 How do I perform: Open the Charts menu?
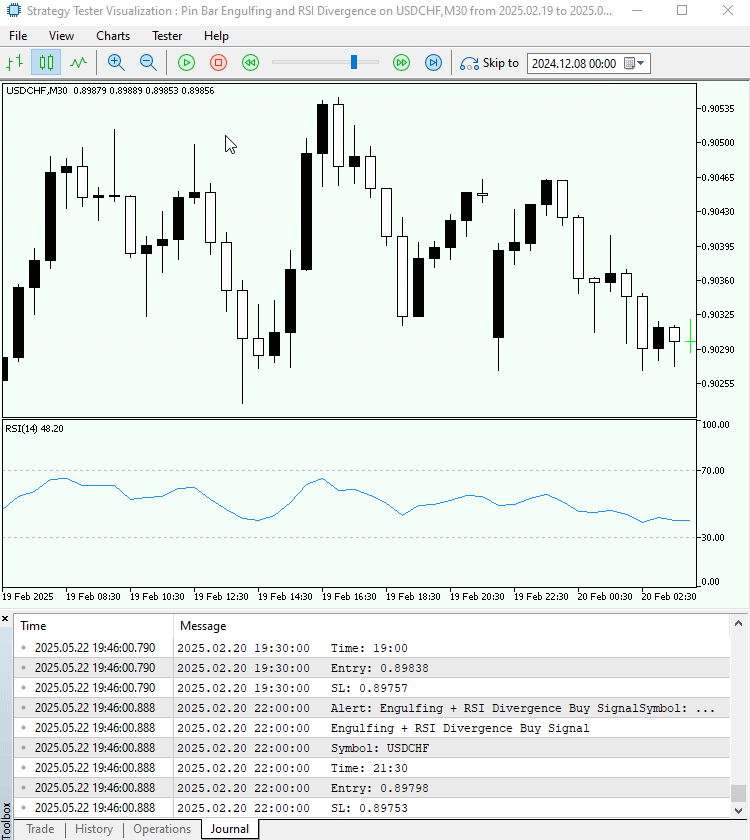pos(113,36)
